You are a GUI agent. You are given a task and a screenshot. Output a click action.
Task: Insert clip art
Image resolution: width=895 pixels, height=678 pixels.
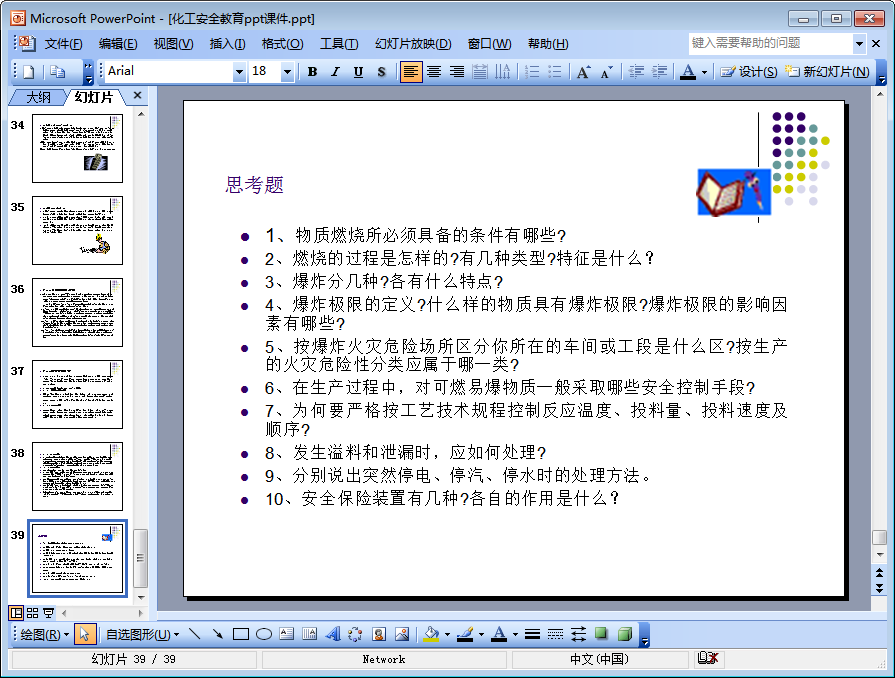click(x=379, y=634)
